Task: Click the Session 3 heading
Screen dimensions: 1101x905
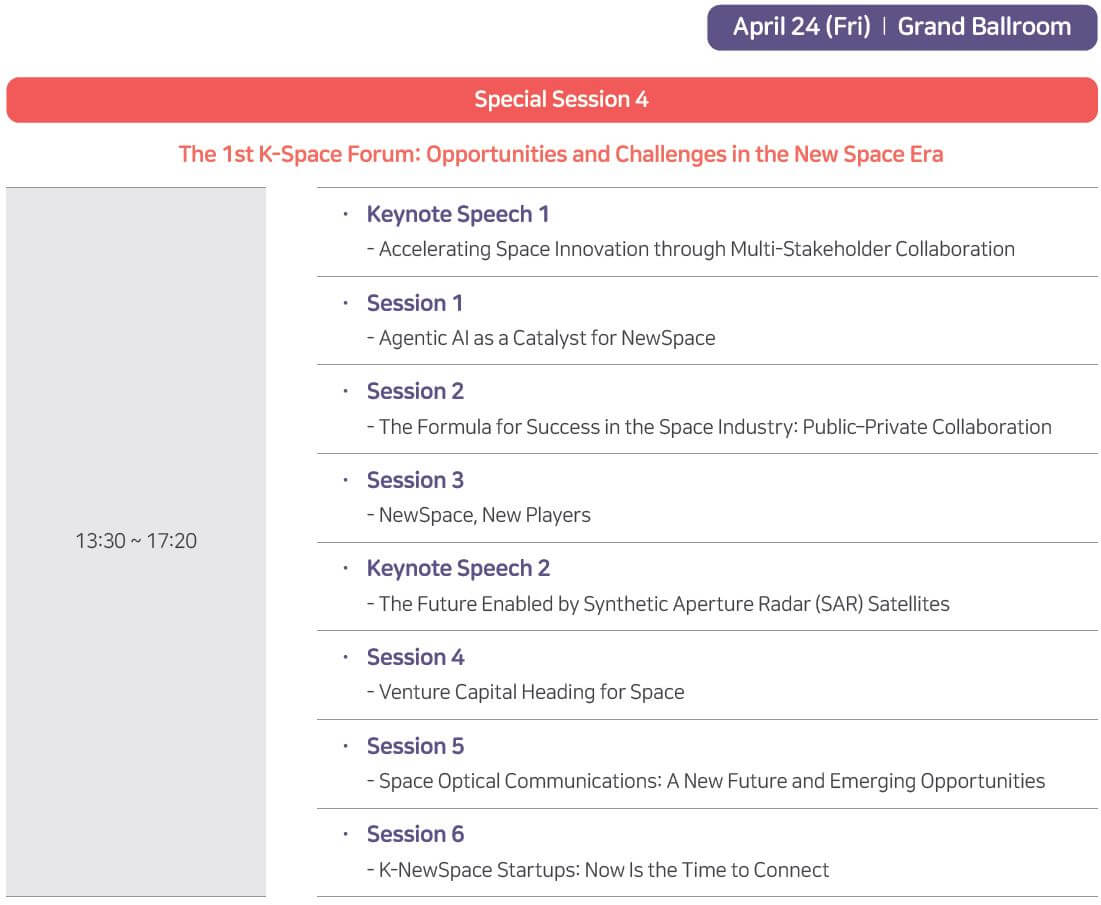Action: [415, 480]
